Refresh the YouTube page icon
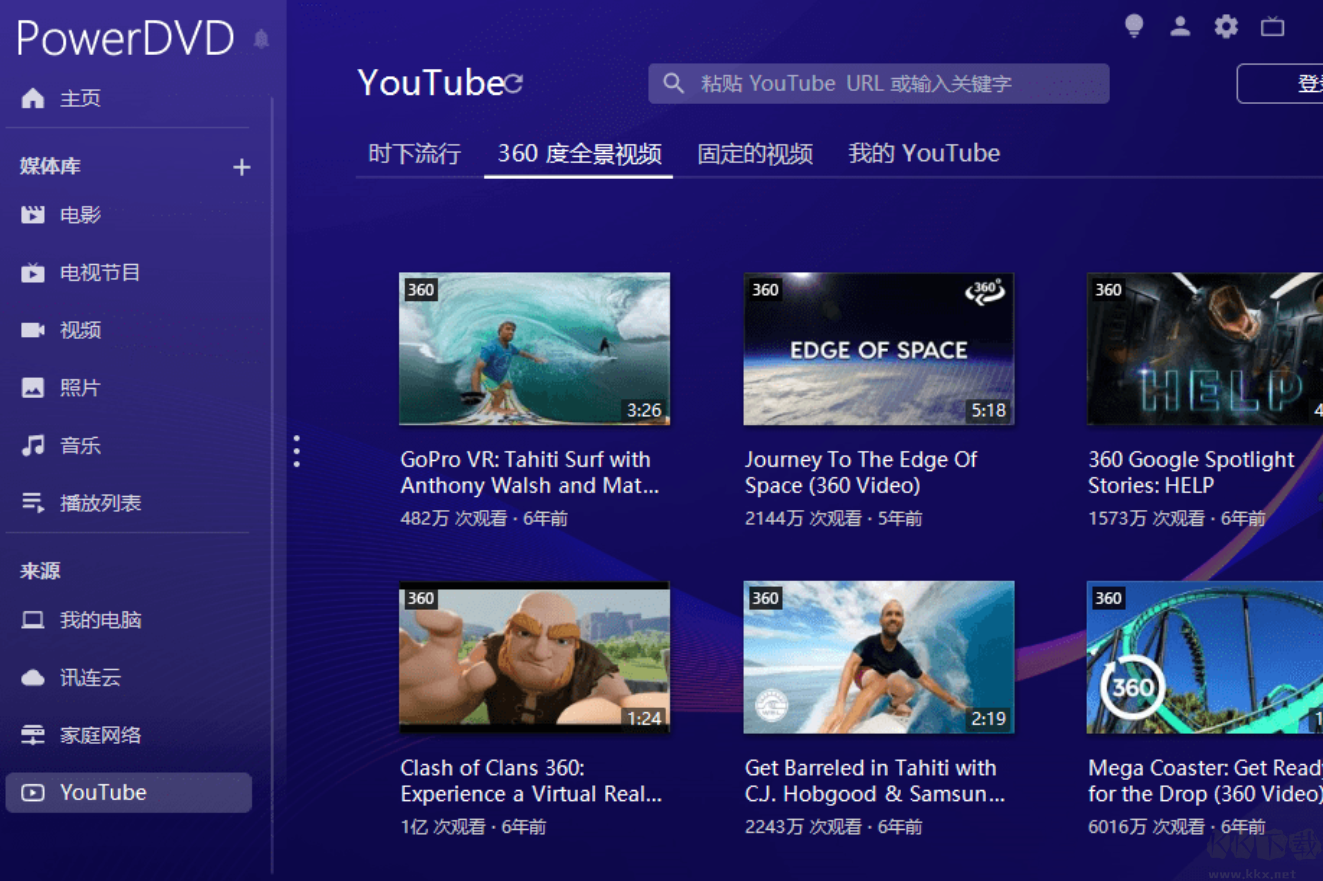1323x881 pixels. (513, 84)
